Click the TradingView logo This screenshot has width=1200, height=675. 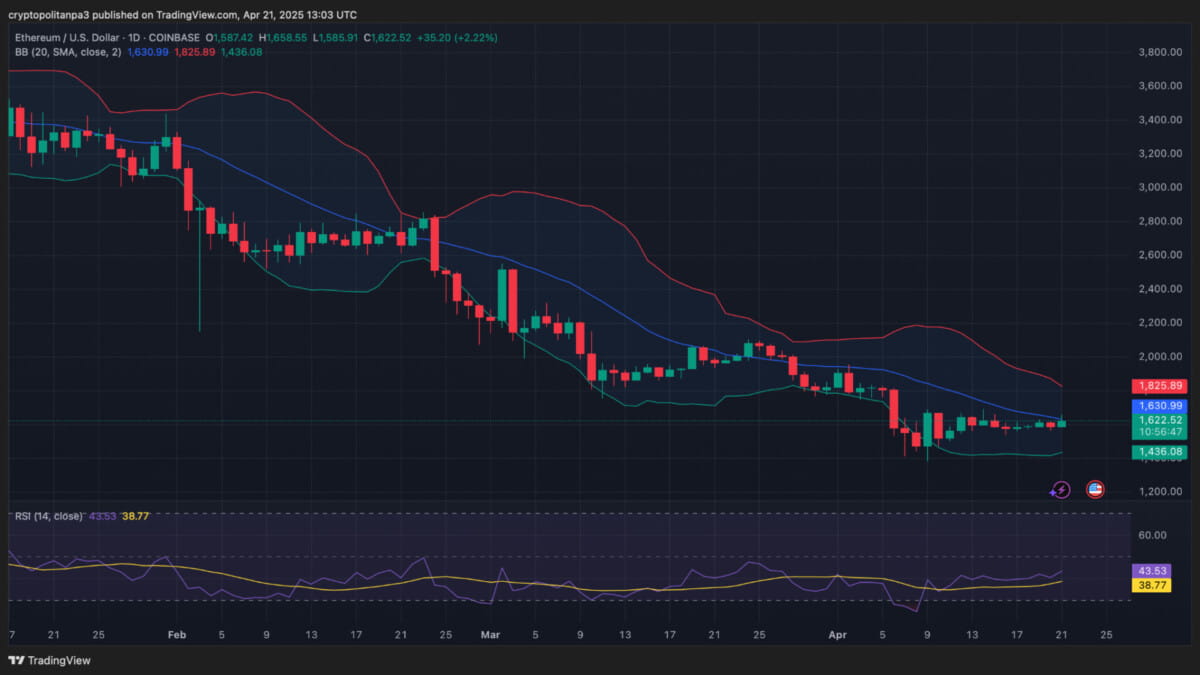pos(48,660)
